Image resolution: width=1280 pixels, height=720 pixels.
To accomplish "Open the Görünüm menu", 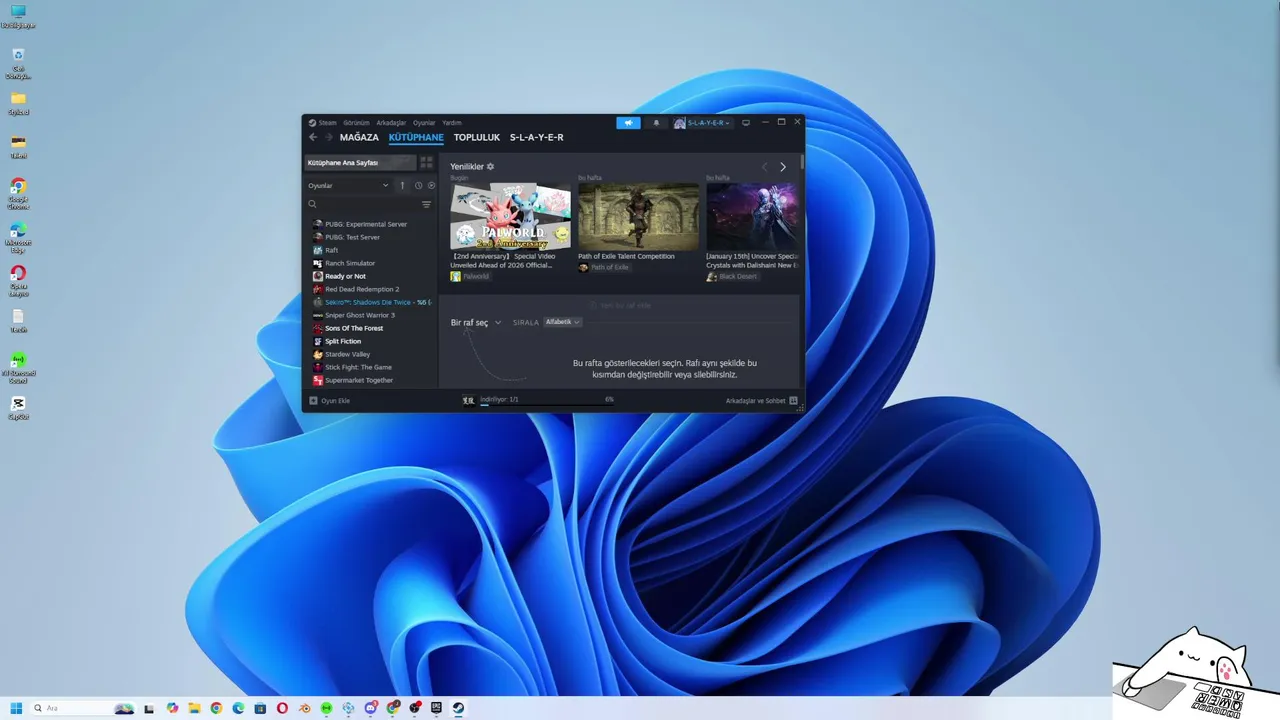I will (x=356, y=123).
